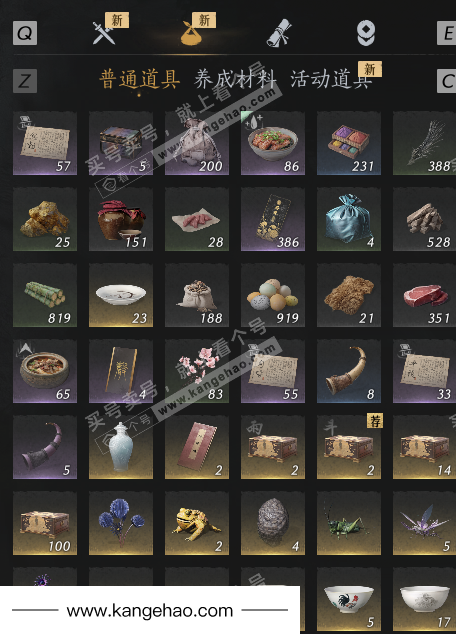Switch to the 普通道具 tab
Screen dimensions: 456x634
139,79
